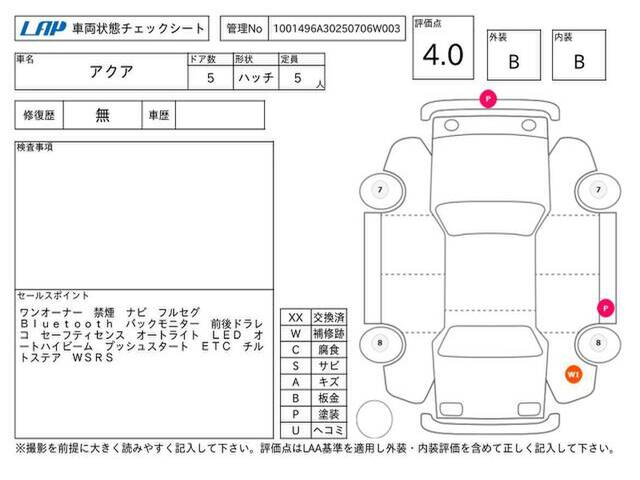Click the seating capacity value 5
Image resolution: width=640 pixels, height=480 pixels.
298,78
